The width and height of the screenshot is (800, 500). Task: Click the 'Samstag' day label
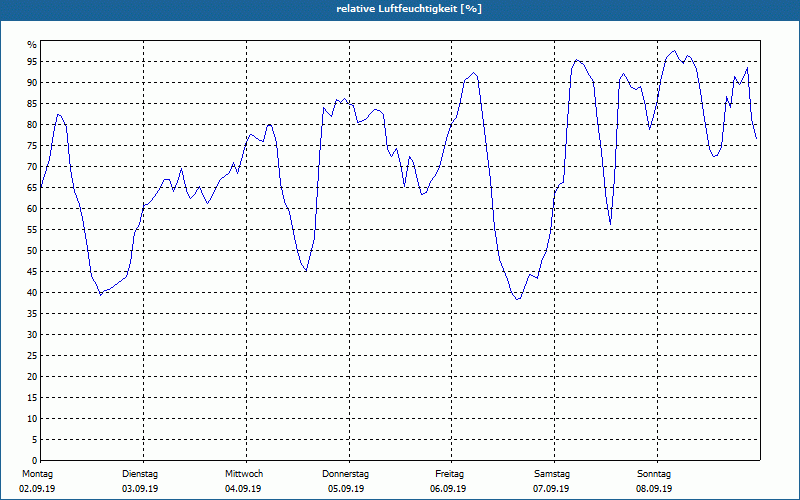(552, 474)
